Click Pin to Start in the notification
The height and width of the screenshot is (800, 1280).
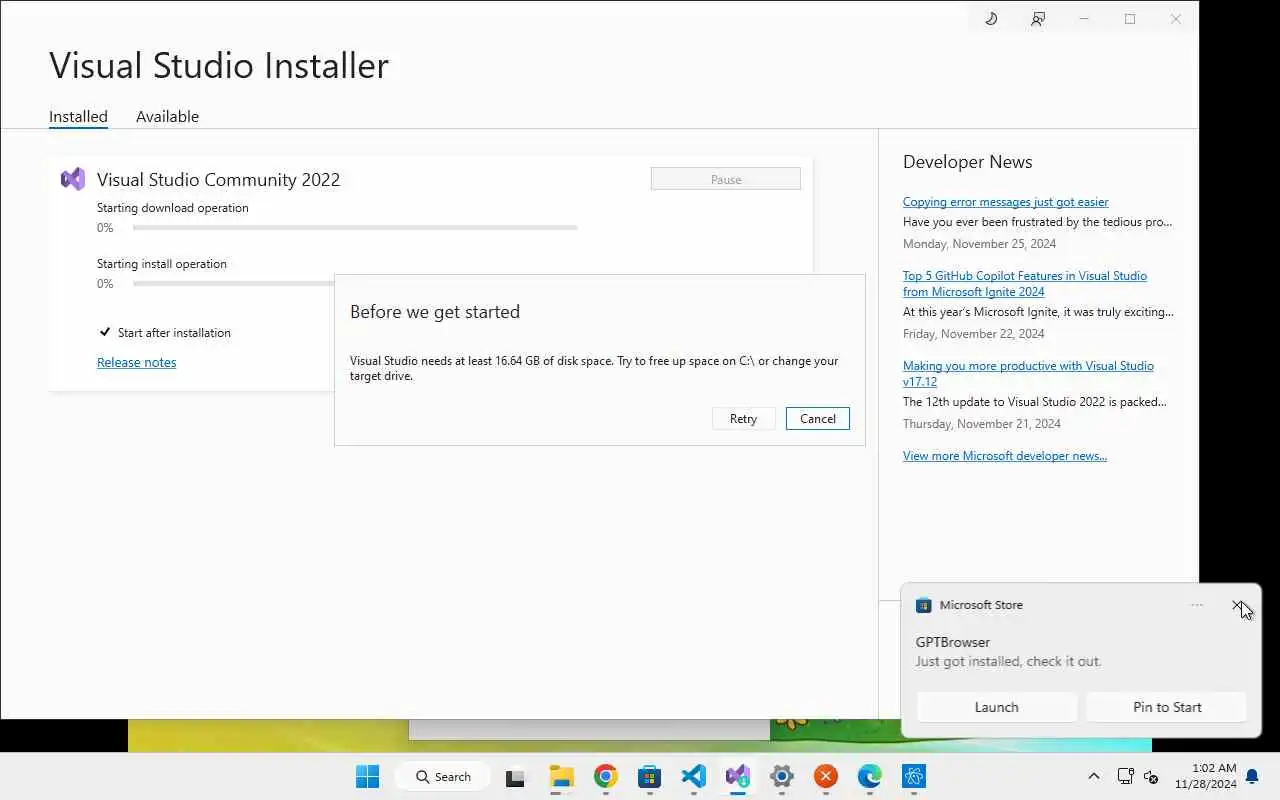point(1167,707)
